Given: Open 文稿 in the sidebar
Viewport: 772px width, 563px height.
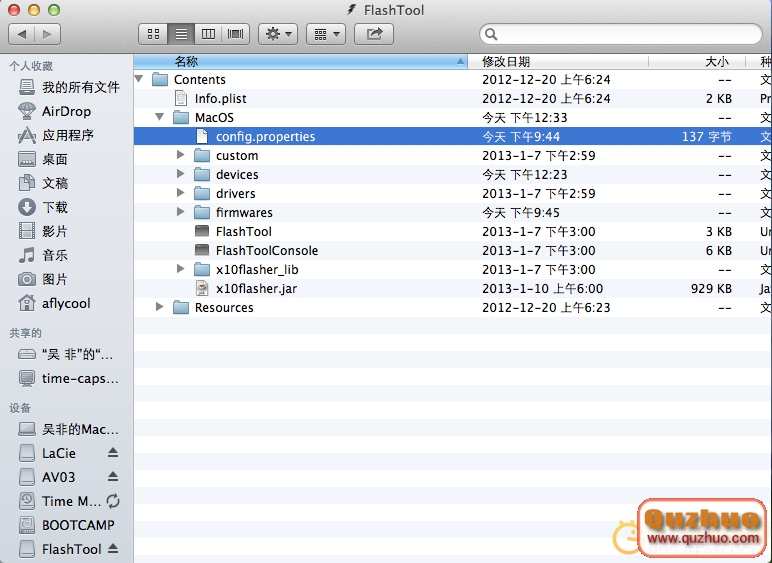Looking at the screenshot, I should point(43,183).
